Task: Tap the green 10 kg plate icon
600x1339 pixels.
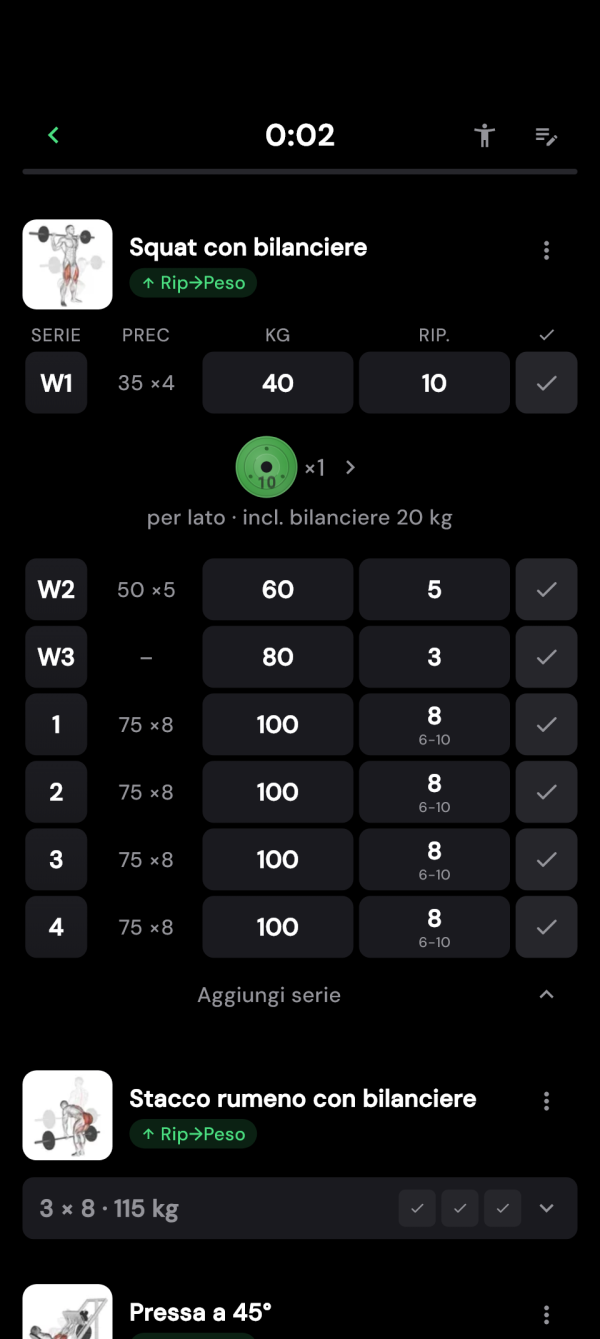Action: [x=266, y=467]
